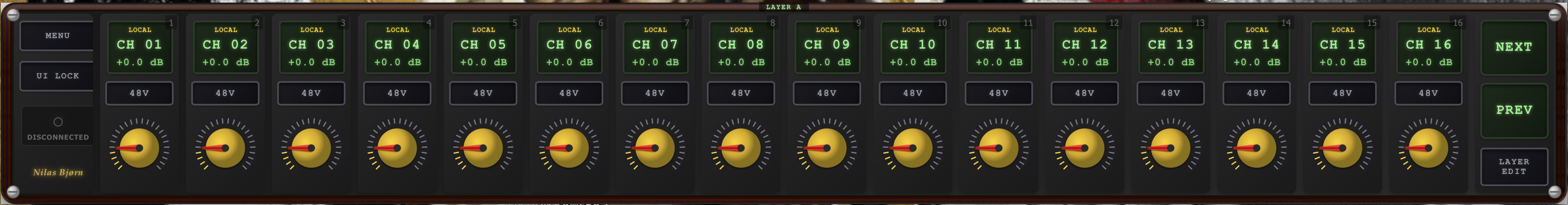Viewport: 1568px width, 205px height.
Task: Click the CH 01 gain knob
Action: click(139, 148)
